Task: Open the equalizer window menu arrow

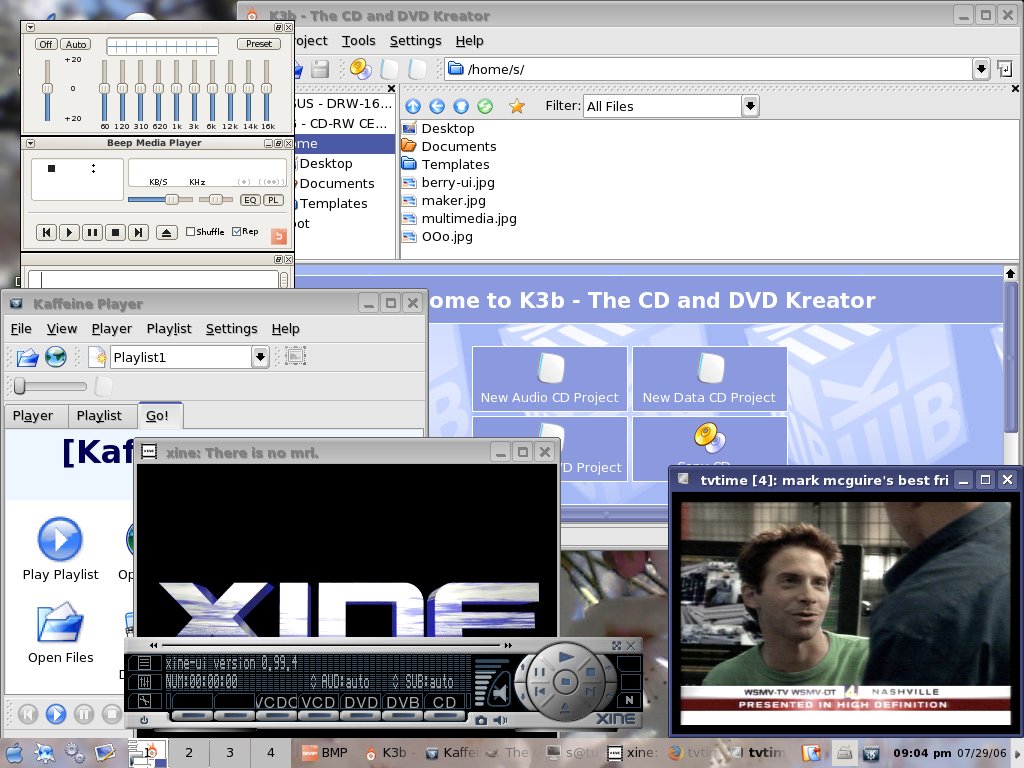Action: pos(31,27)
